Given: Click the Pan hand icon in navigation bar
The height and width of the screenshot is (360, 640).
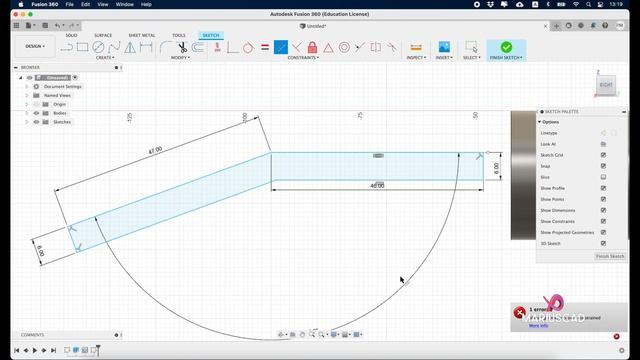Looking at the screenshot, I should point(302,335).
